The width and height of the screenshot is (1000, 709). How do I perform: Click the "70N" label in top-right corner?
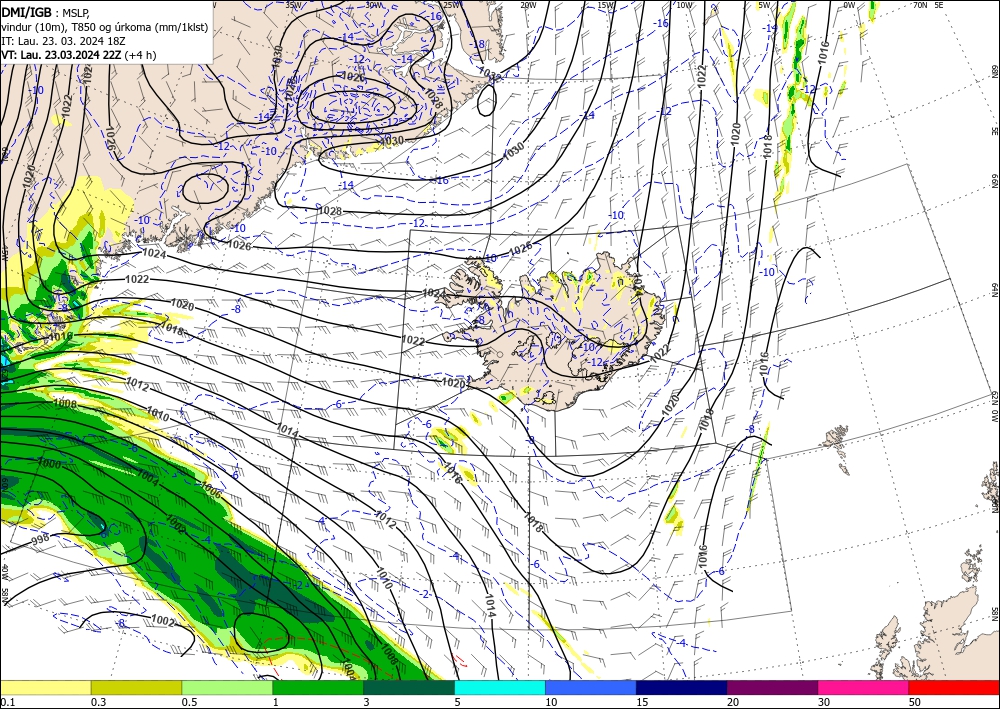click(x=920, y=5)
